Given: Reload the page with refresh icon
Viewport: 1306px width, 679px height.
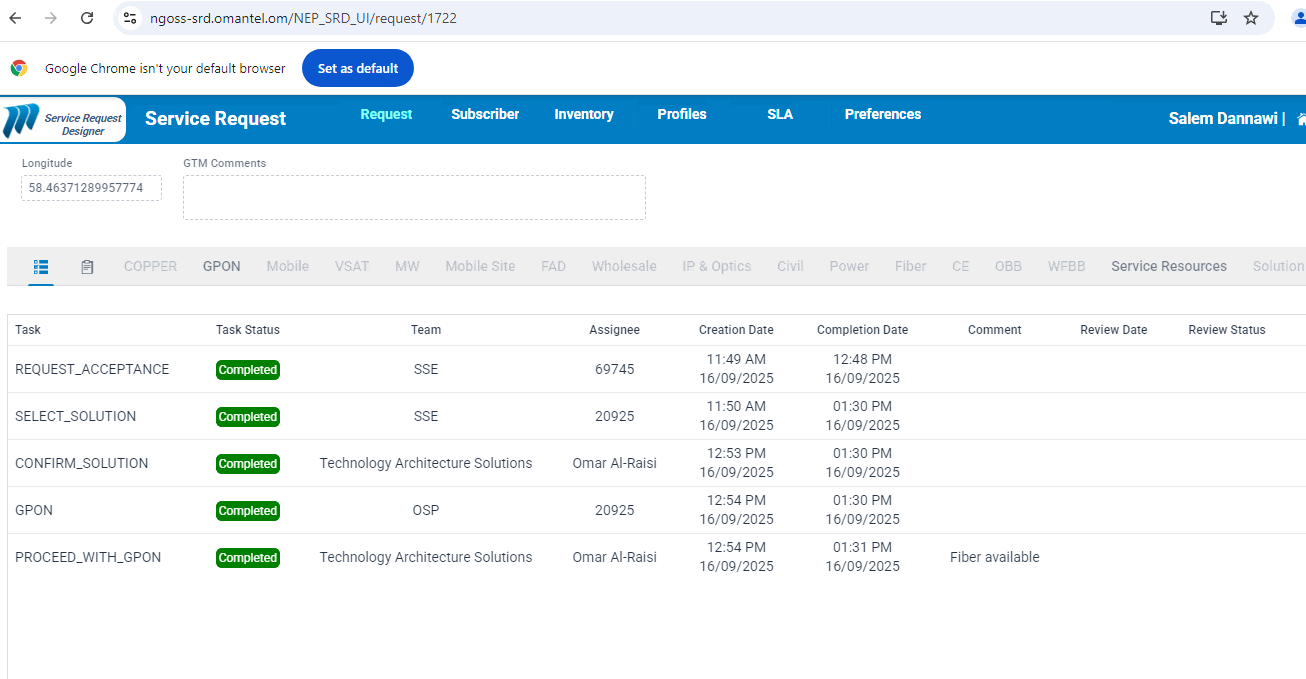Looking at the screenshot, I should tap(87, 18).
